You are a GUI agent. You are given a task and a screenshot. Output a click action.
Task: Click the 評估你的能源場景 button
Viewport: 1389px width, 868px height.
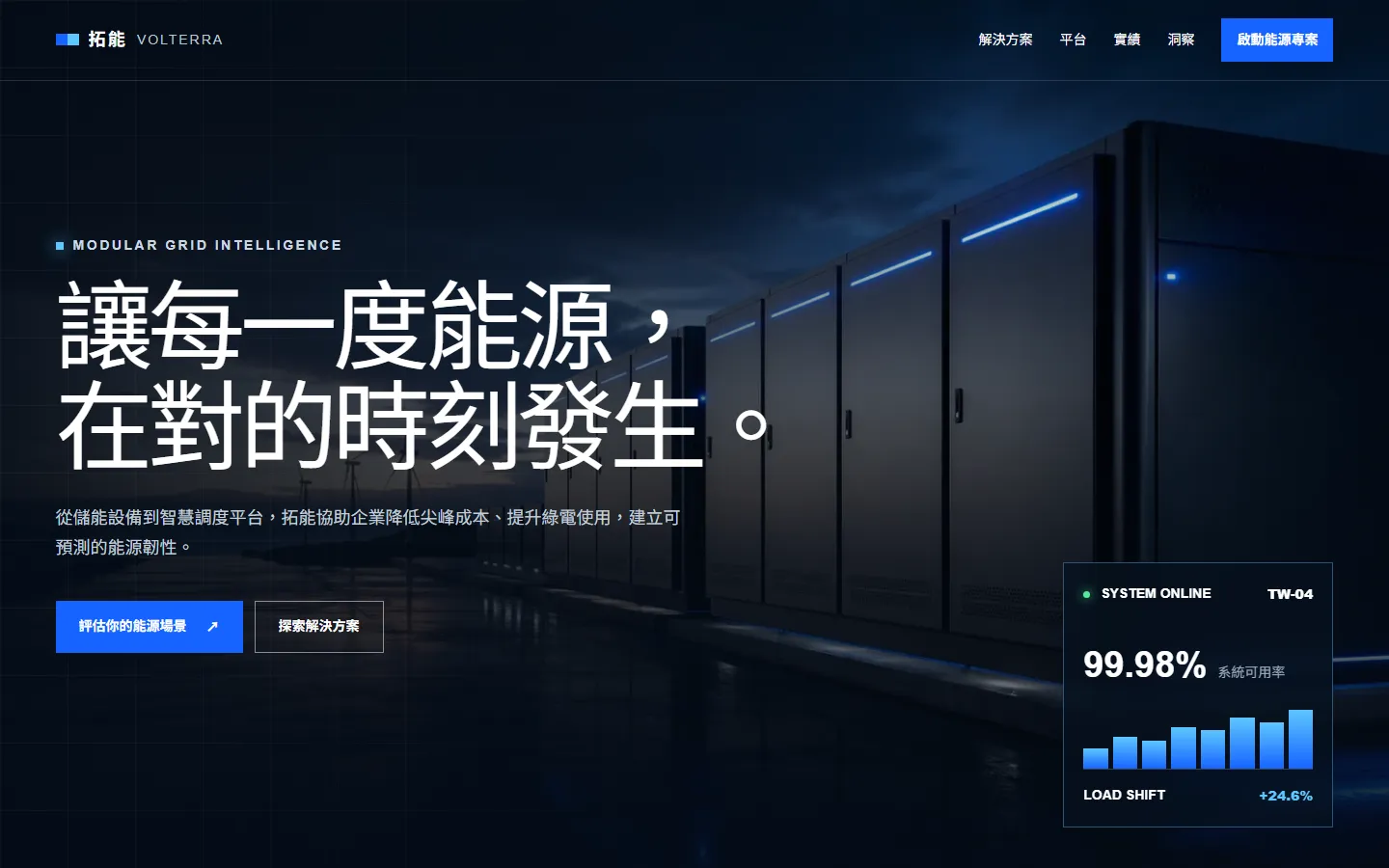150,627
